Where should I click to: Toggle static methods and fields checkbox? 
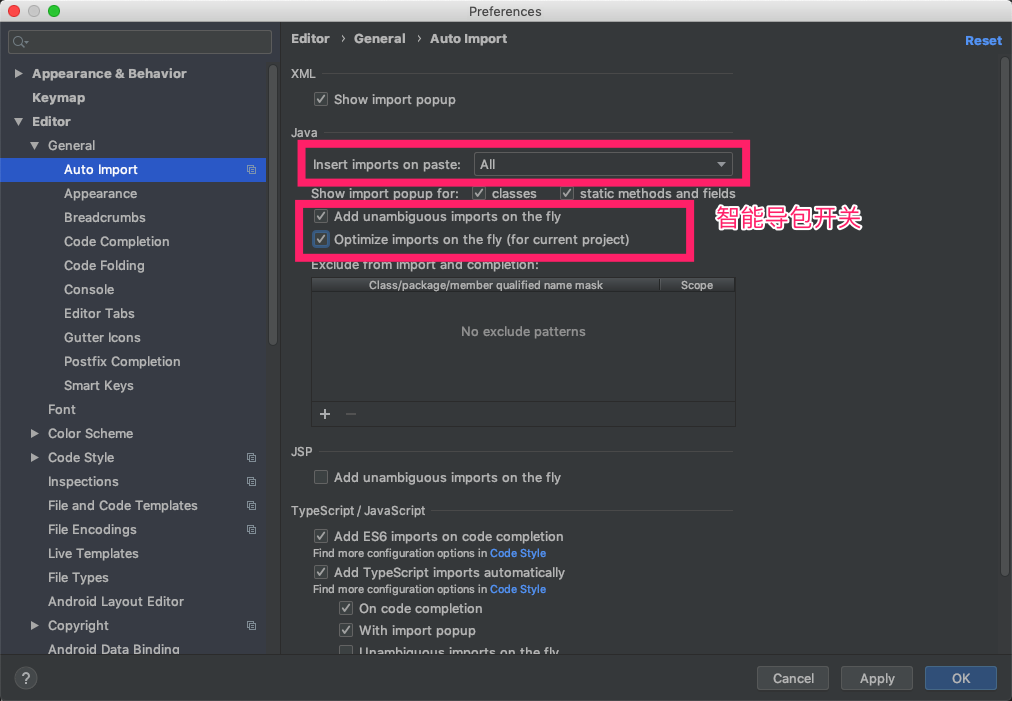[x=567, y=193]
